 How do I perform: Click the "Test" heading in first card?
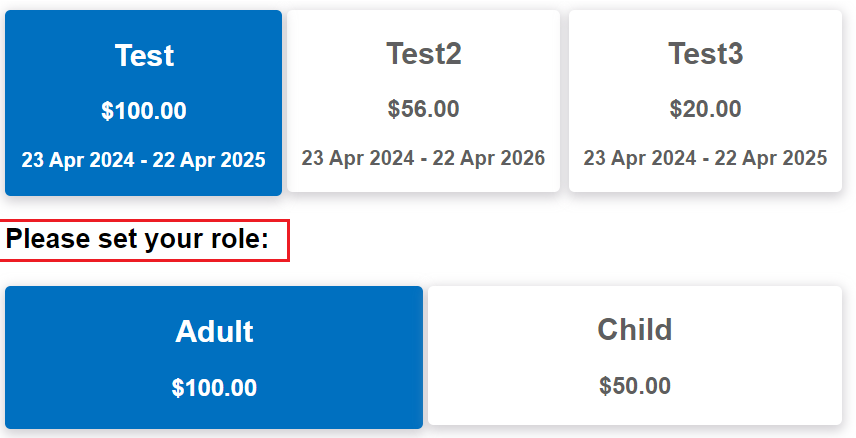coord(144,55)
